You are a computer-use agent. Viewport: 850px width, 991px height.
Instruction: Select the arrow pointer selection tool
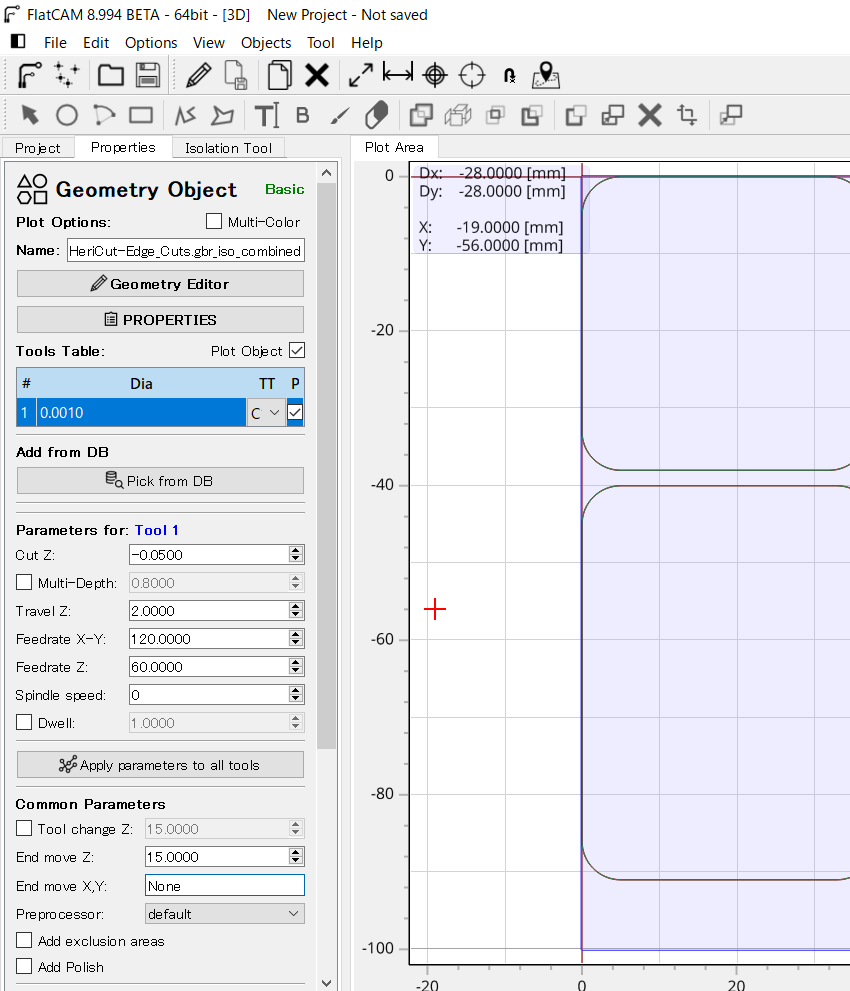pyautogui.click(x=30, y=115)
